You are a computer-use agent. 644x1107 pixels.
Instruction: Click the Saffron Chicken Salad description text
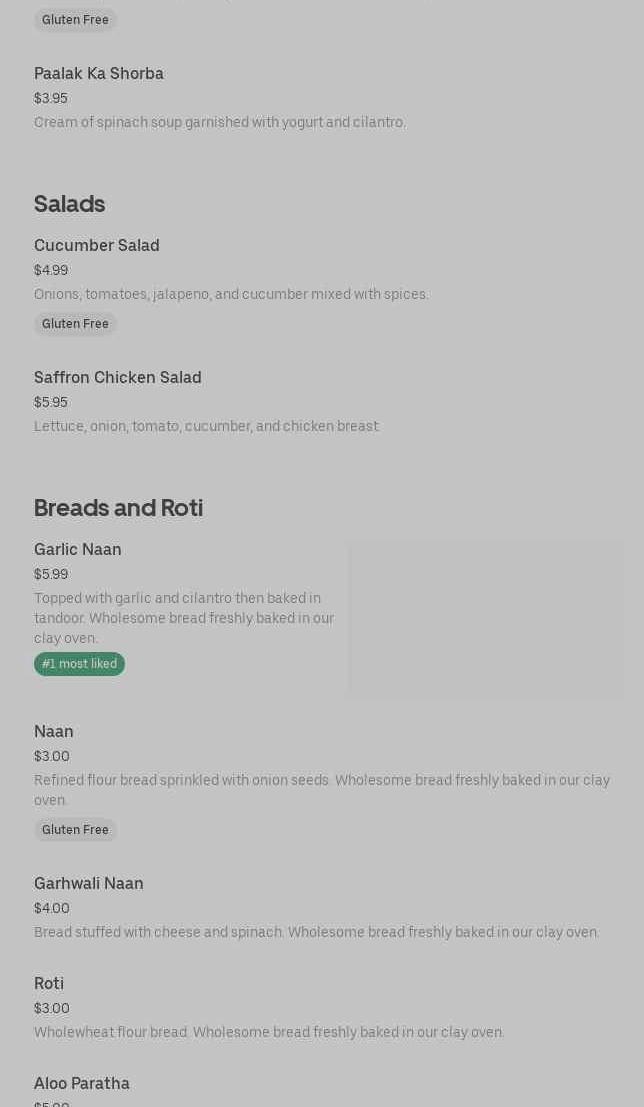pos(207,427)
